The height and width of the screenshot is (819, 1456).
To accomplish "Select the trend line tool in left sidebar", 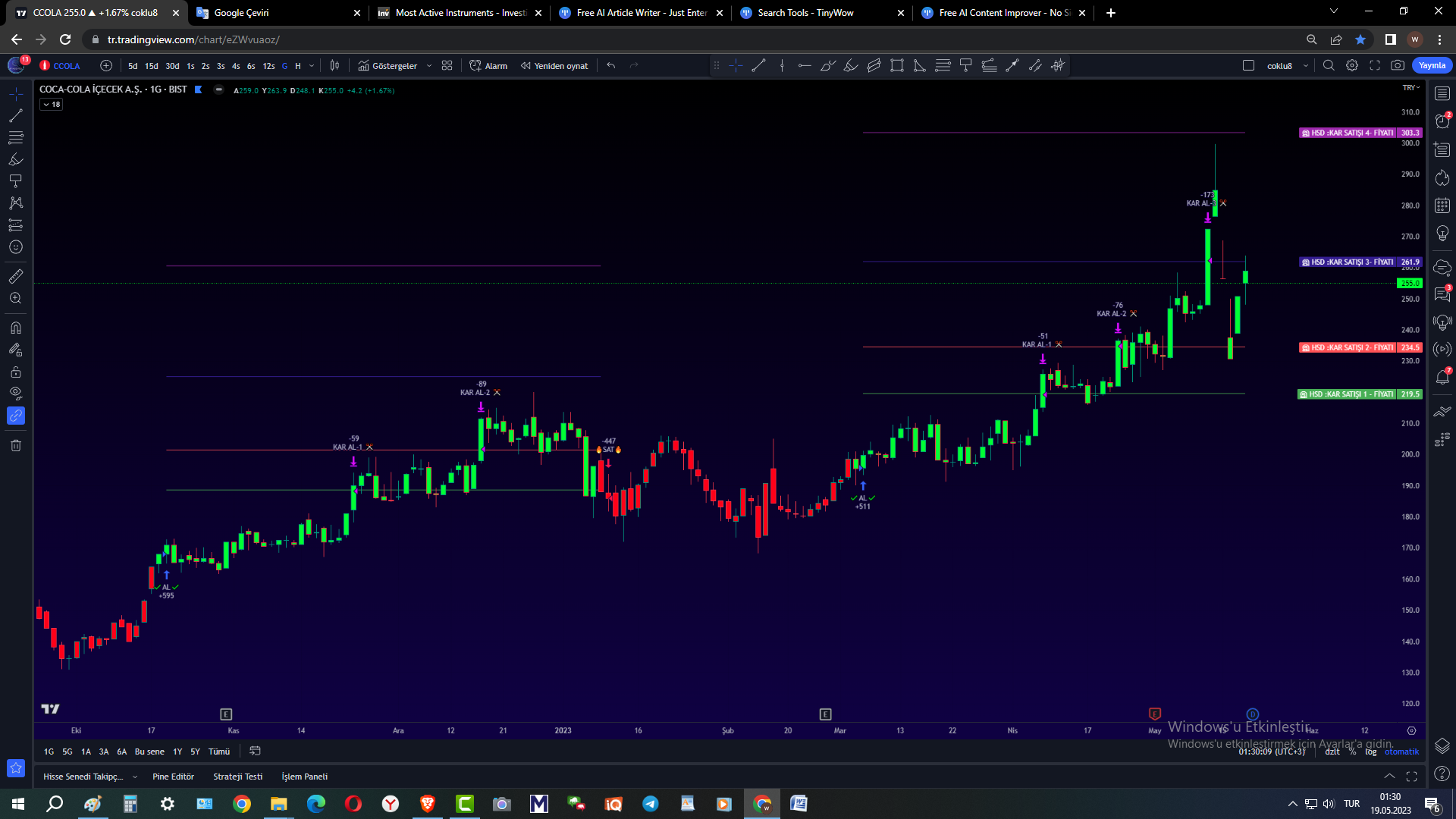I will [16, 116].
